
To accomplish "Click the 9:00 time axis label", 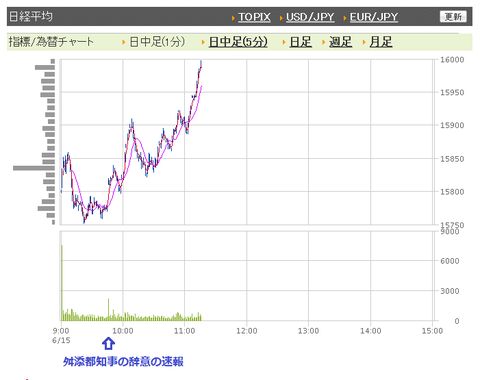I will 61,331.
